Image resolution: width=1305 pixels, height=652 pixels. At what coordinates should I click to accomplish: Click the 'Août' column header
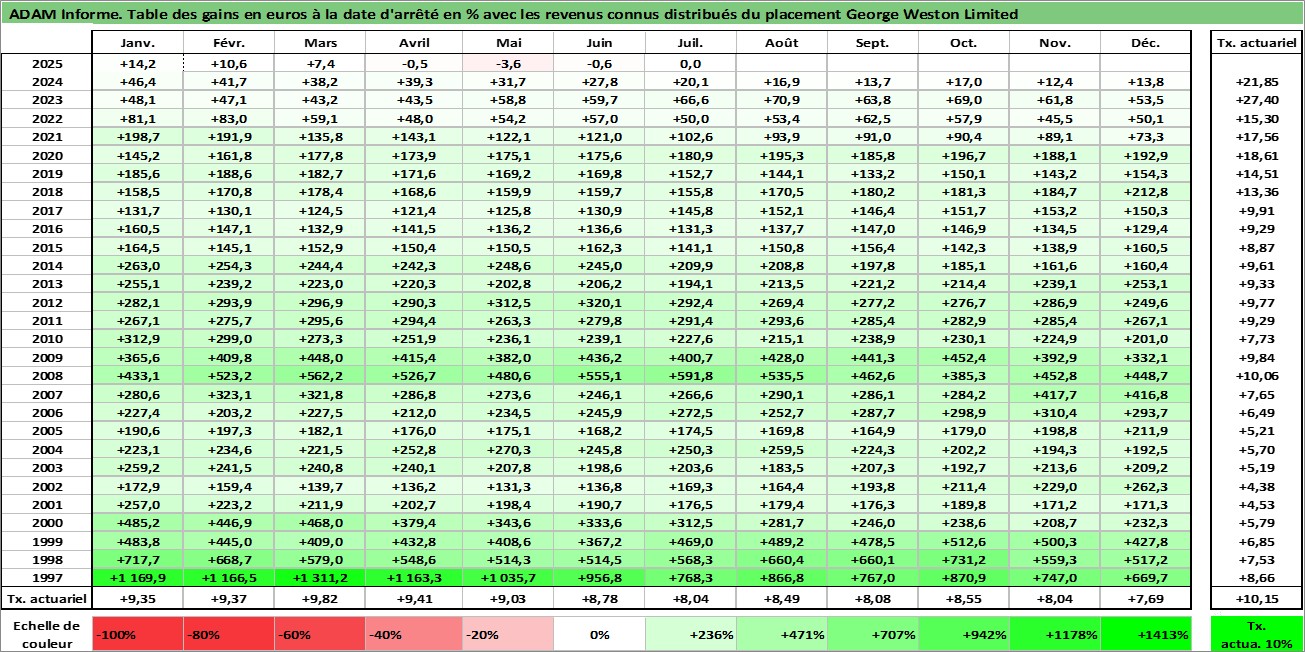[x=780, y=43]
